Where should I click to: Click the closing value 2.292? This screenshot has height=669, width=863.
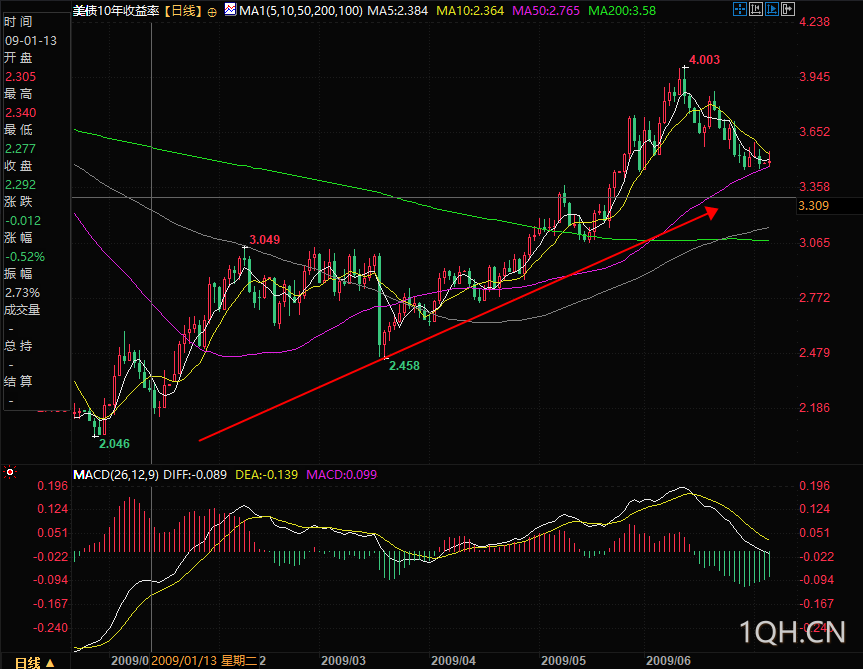pos(20,185)
